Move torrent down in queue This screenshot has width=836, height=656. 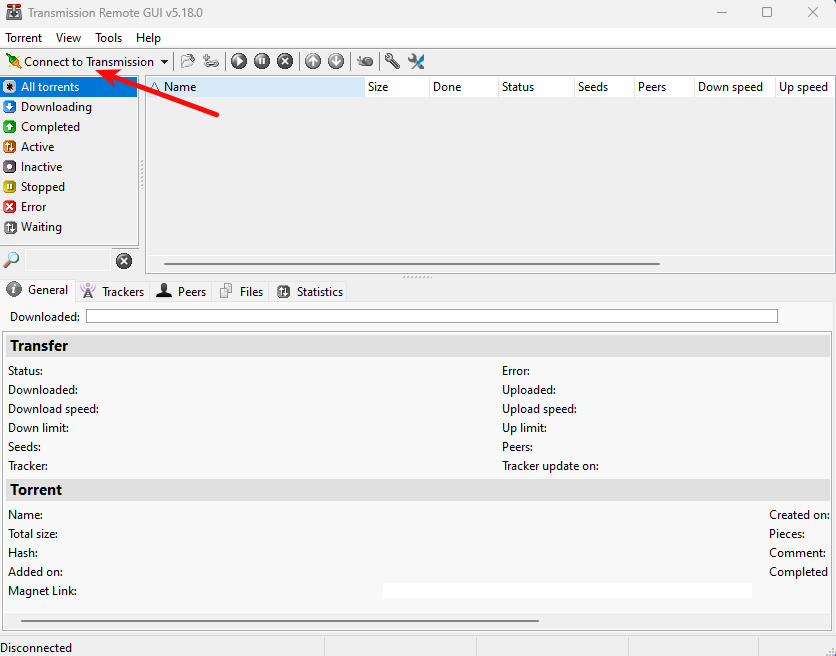tap(336, 61)
